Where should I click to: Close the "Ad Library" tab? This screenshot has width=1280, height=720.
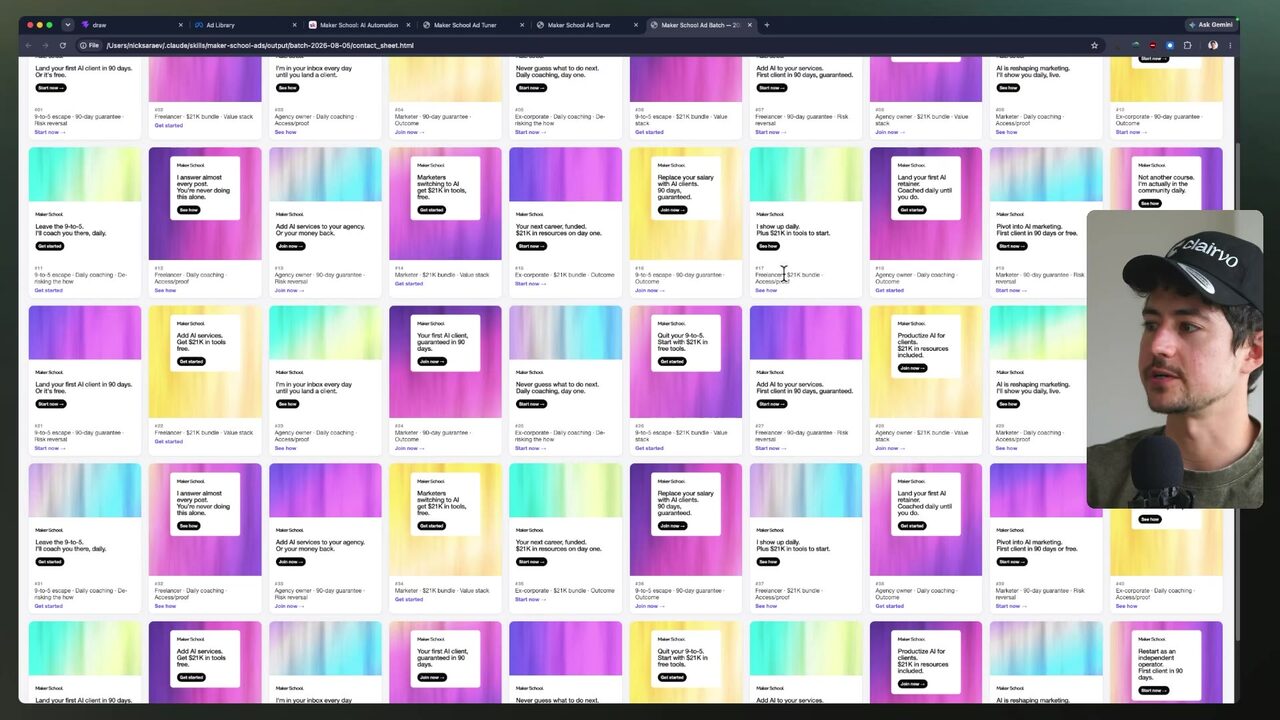pyautogui.click(x=295, y=25)
